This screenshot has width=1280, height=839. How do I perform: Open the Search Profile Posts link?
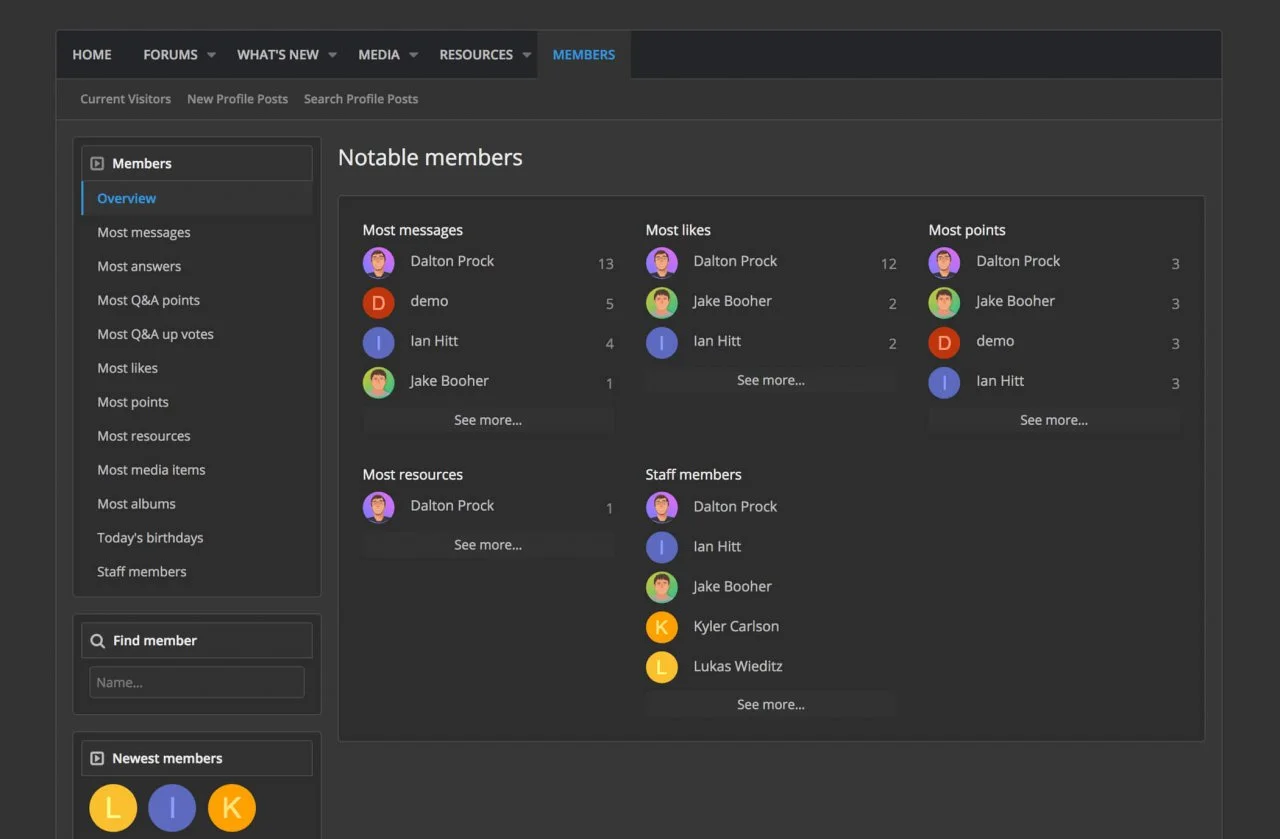[361, 99]
